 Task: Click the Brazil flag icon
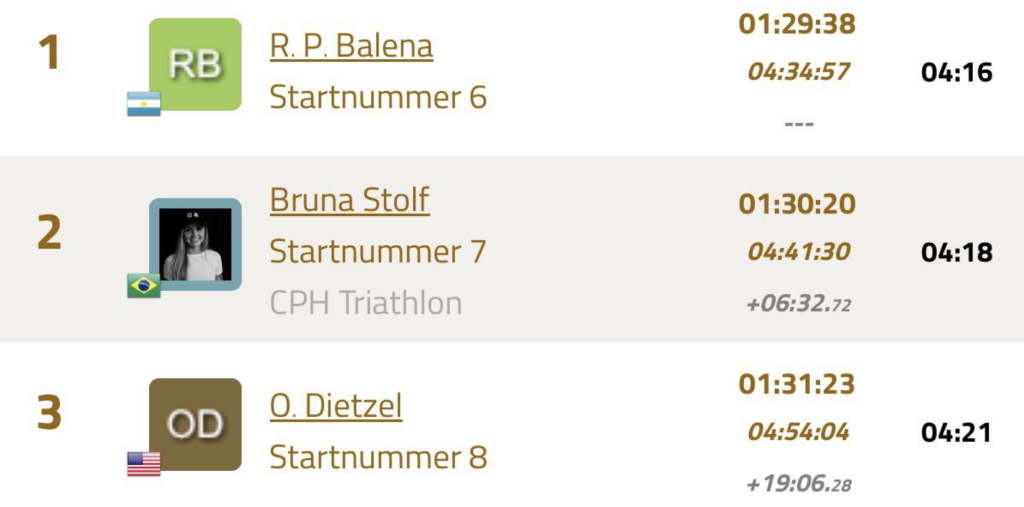point(144,286)
